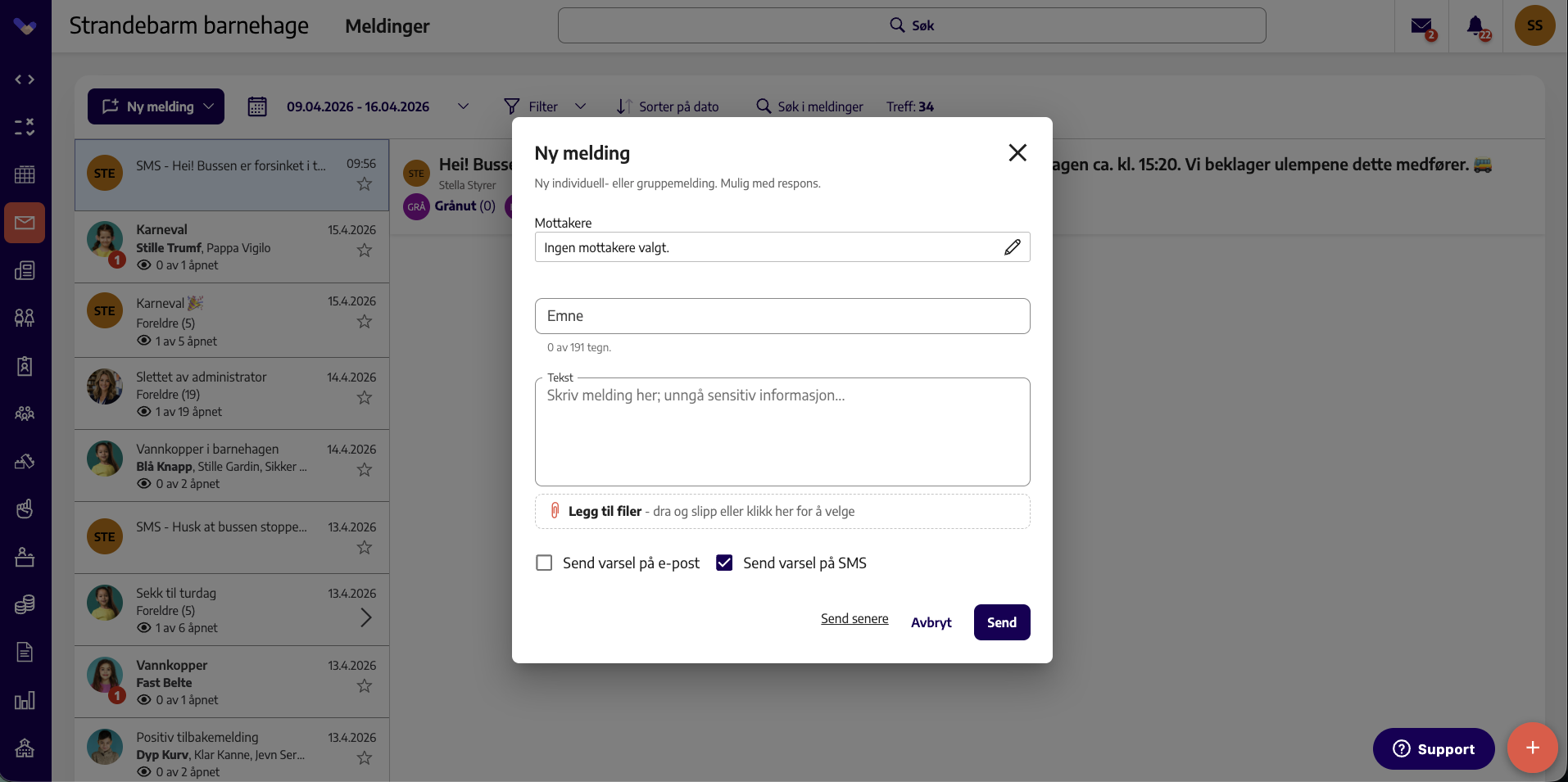Uncheck Send varsel på SMS checkbox

click(x=724, y=563)
